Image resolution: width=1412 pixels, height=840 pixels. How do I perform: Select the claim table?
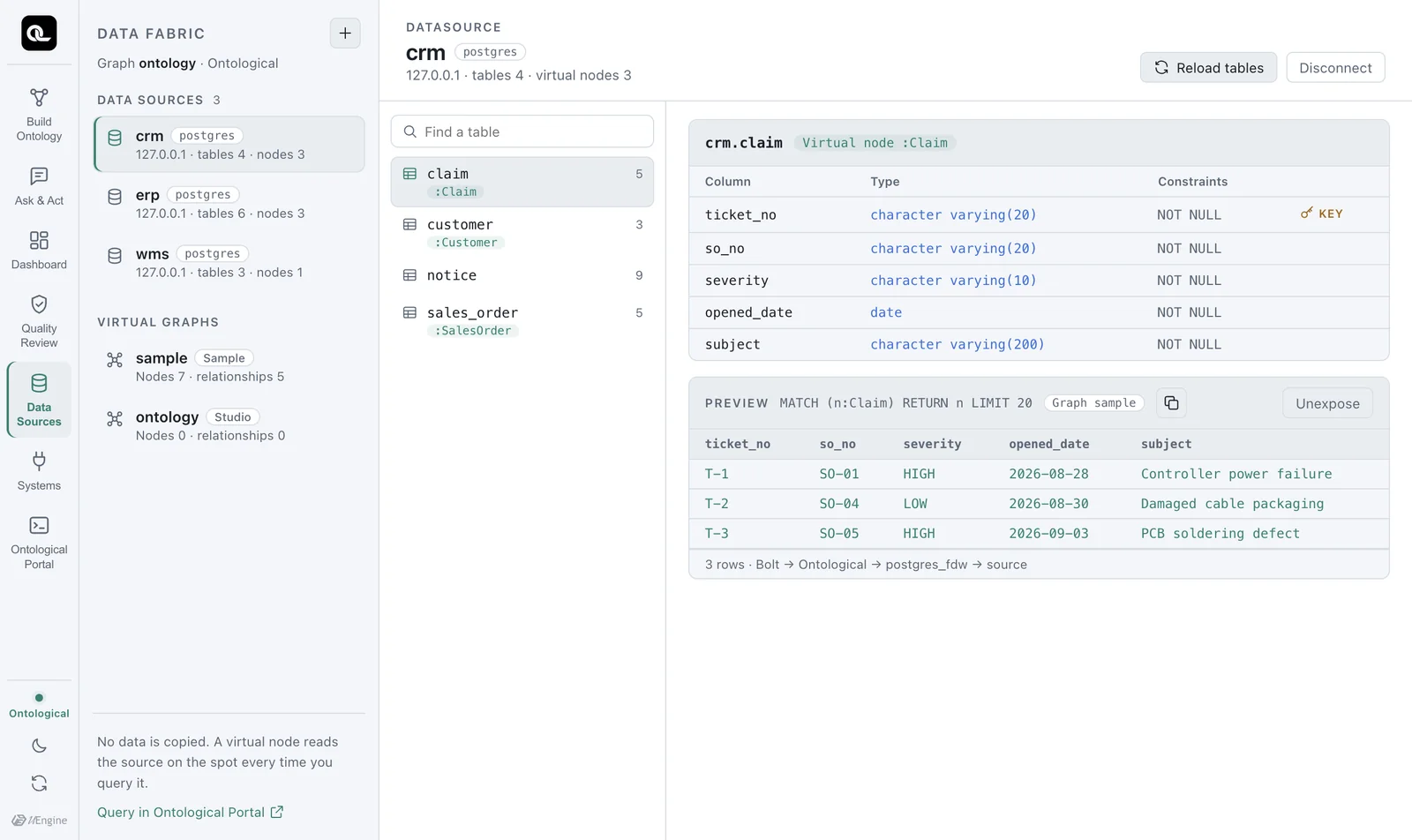[522, 182]
